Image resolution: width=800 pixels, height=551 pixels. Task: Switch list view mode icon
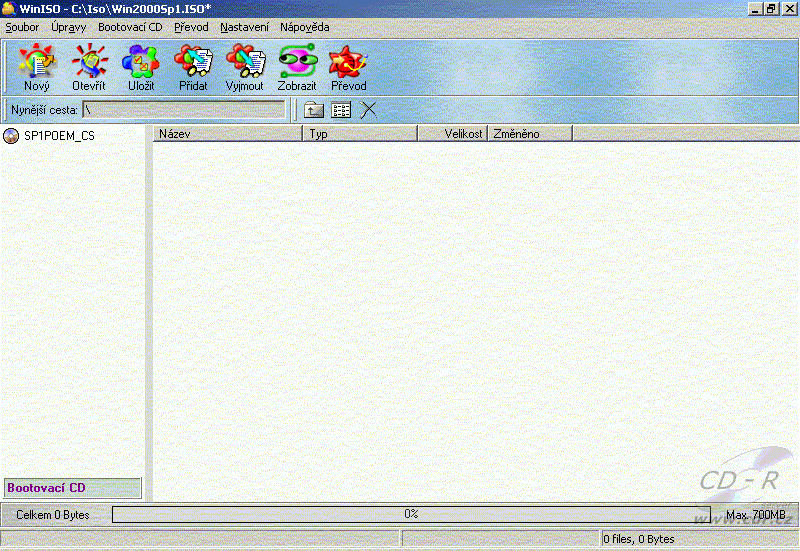pos(341,110)
